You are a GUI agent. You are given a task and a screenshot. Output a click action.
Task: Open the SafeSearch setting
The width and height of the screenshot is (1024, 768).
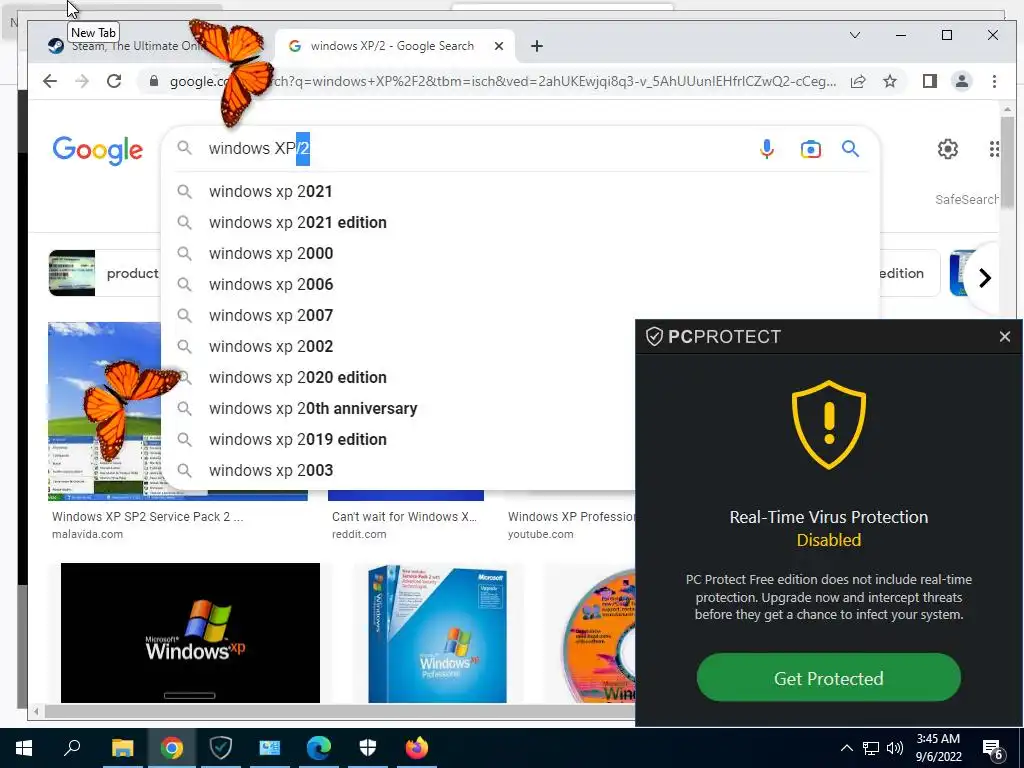coord(967,199)
